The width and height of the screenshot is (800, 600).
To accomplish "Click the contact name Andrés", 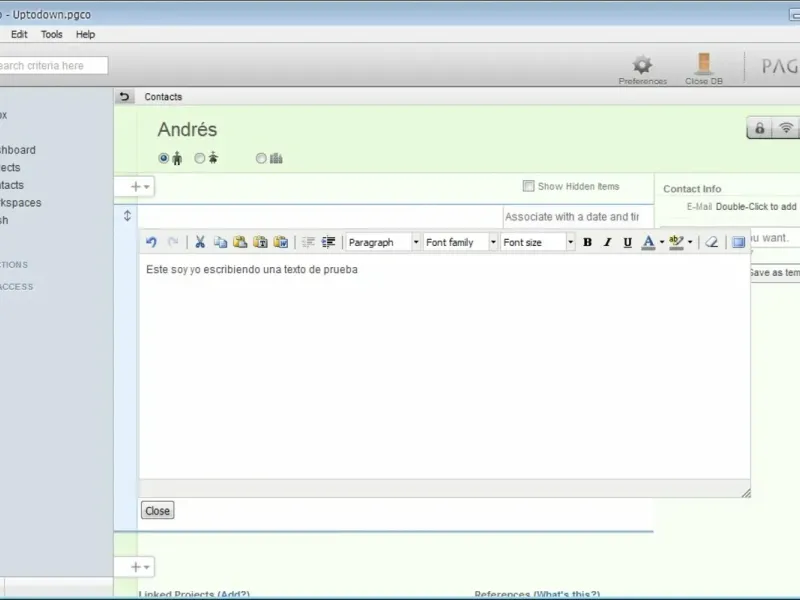I will [187, 130].
